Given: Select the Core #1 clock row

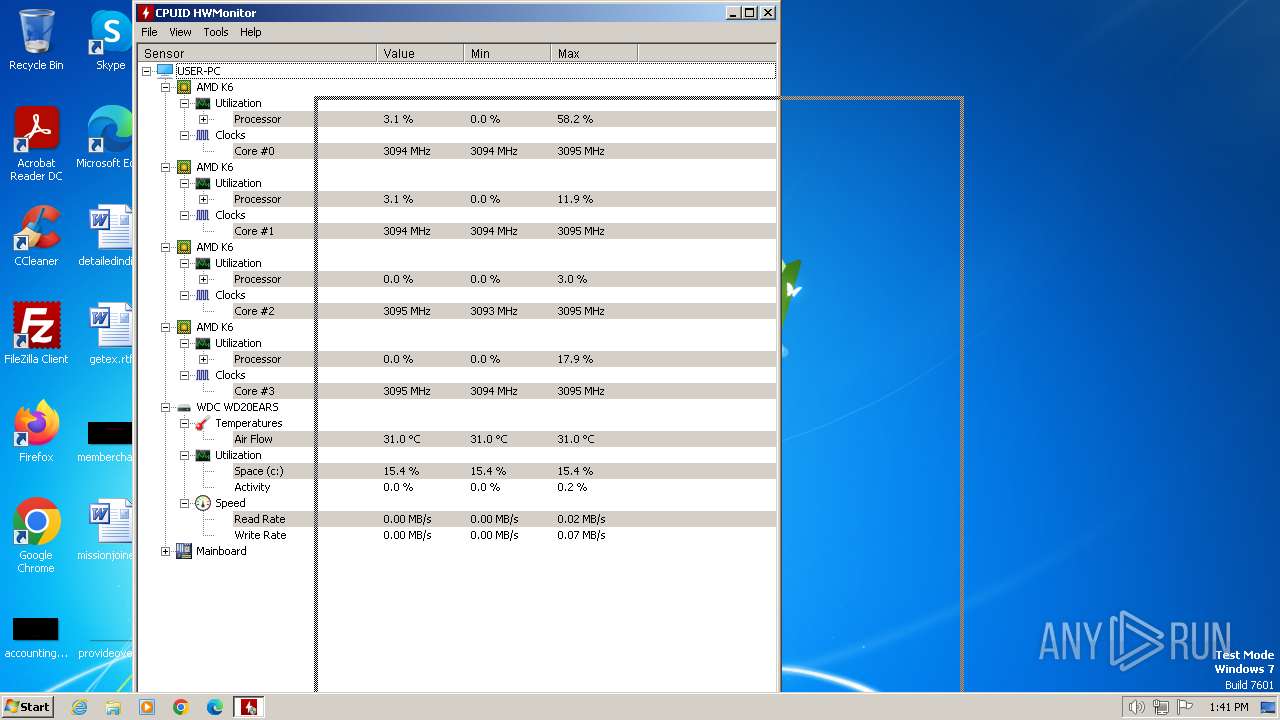Looking at the screenshot, I should (504, 231).
